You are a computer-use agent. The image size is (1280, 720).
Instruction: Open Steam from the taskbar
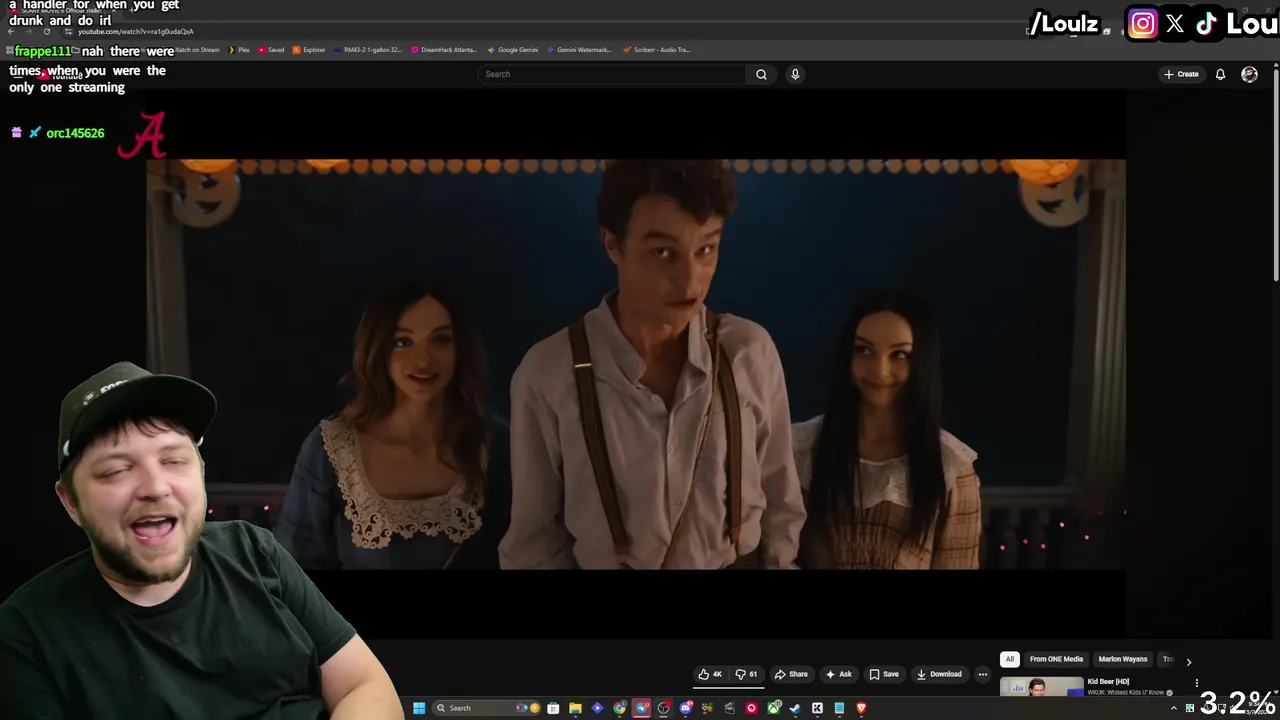[x=795, y=708]
